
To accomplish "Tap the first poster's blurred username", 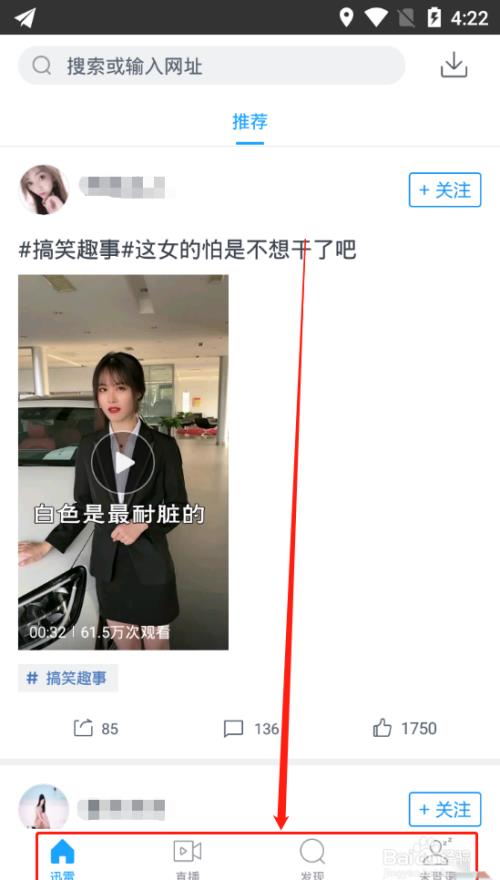I will coord(122,187).
